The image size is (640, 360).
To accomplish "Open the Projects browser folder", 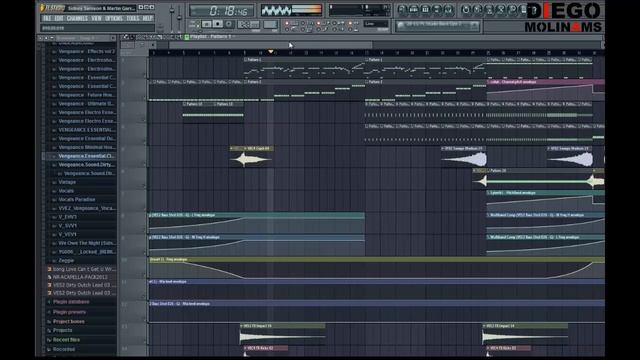I will coord(62,330).
